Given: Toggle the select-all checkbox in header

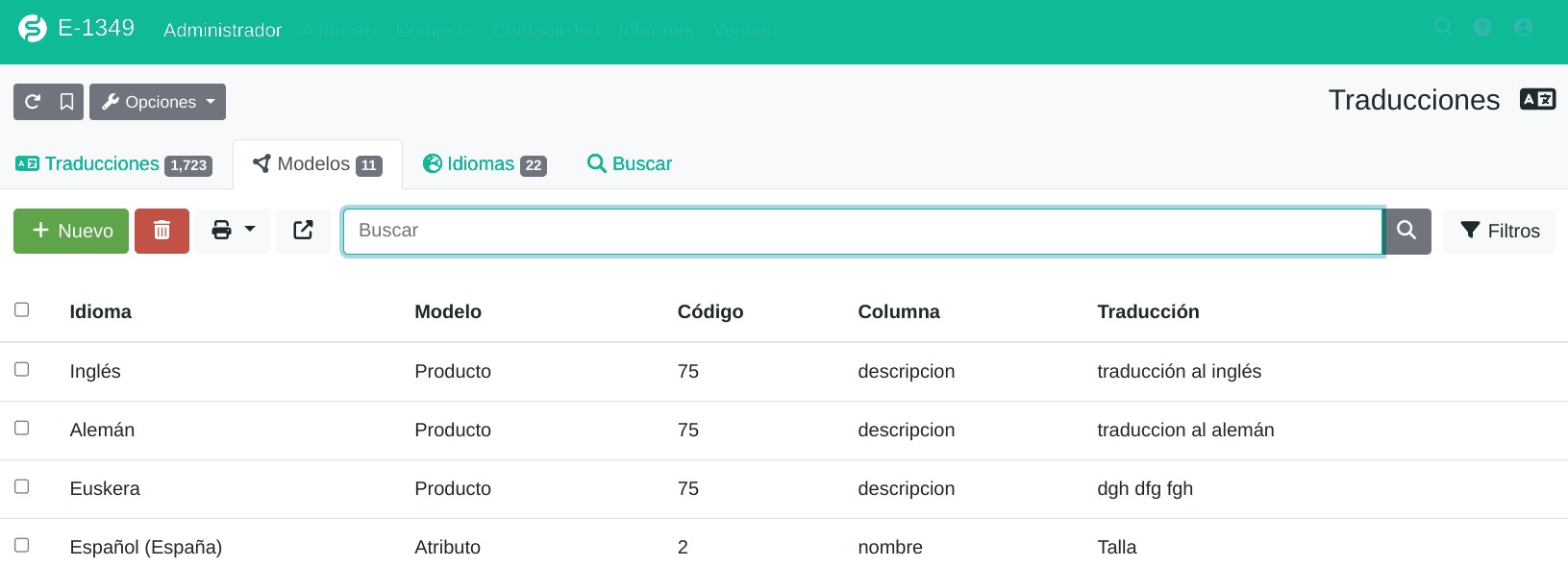Looking at the screenshot, I should coord(22,309).
